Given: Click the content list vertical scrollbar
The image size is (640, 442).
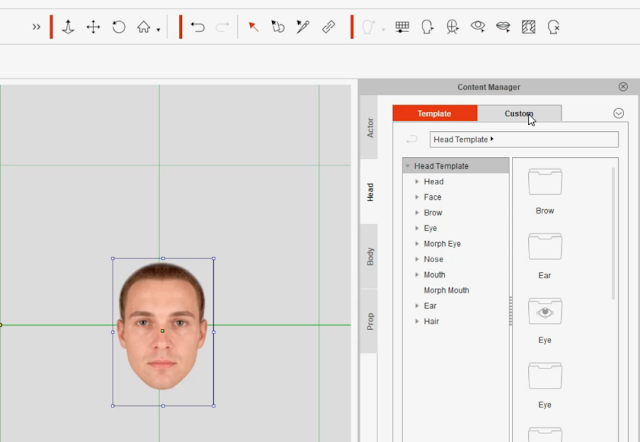Looking at the screenshot, I should pyautogui.click(x=613, y=233).
